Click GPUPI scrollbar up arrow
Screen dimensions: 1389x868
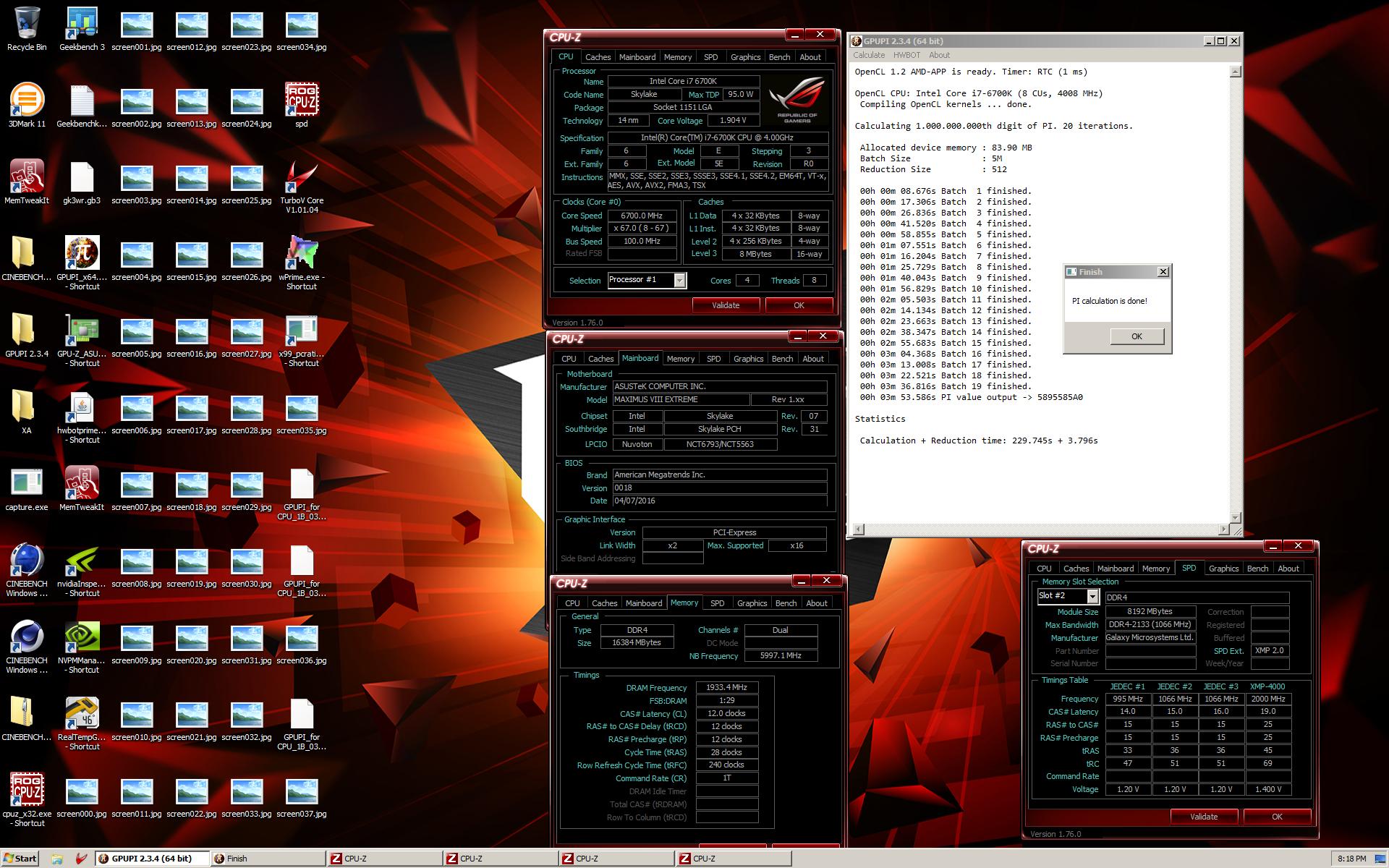click(x=1236, y=71)
